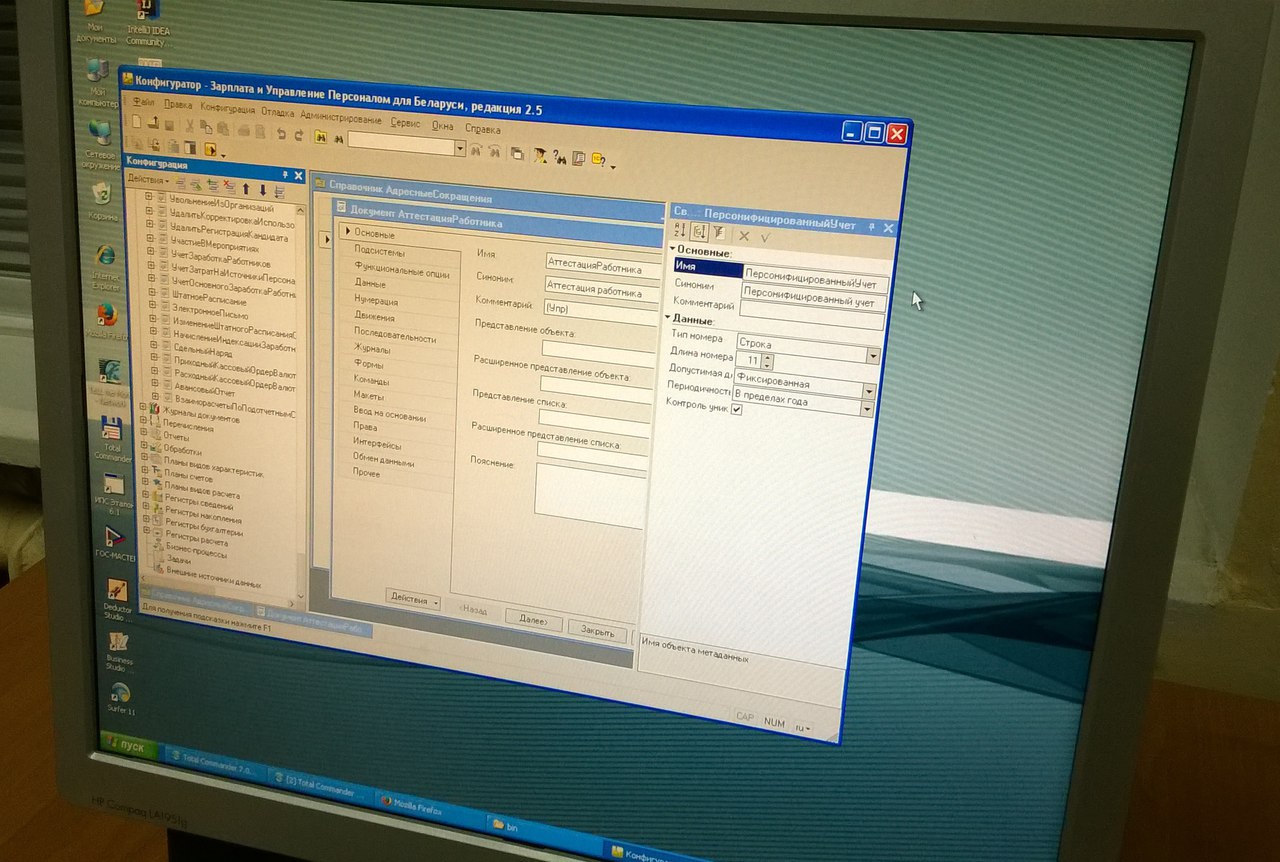Image resolution: width=1280 pixels, height=862 pixels.
Task: Click the alphabetical sort icon in properties panel
Action: tap(682, 231)
